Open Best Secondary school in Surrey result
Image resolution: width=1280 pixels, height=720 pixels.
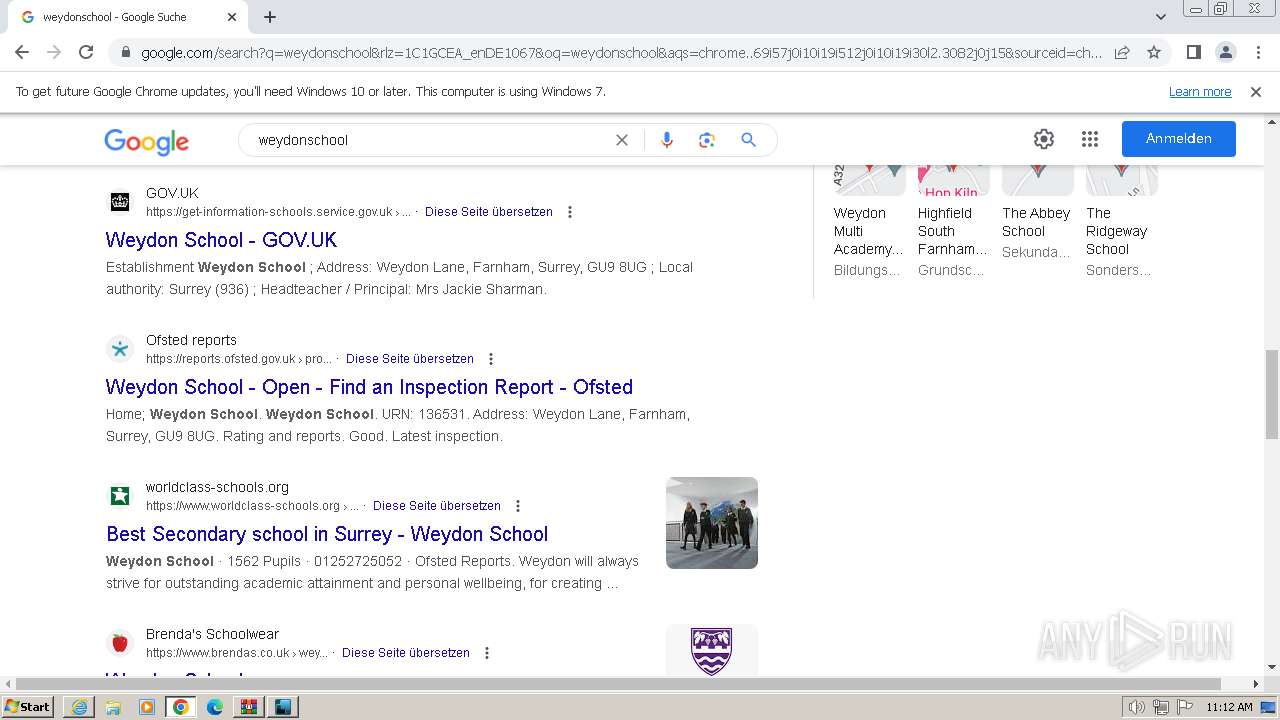(327, 534)
